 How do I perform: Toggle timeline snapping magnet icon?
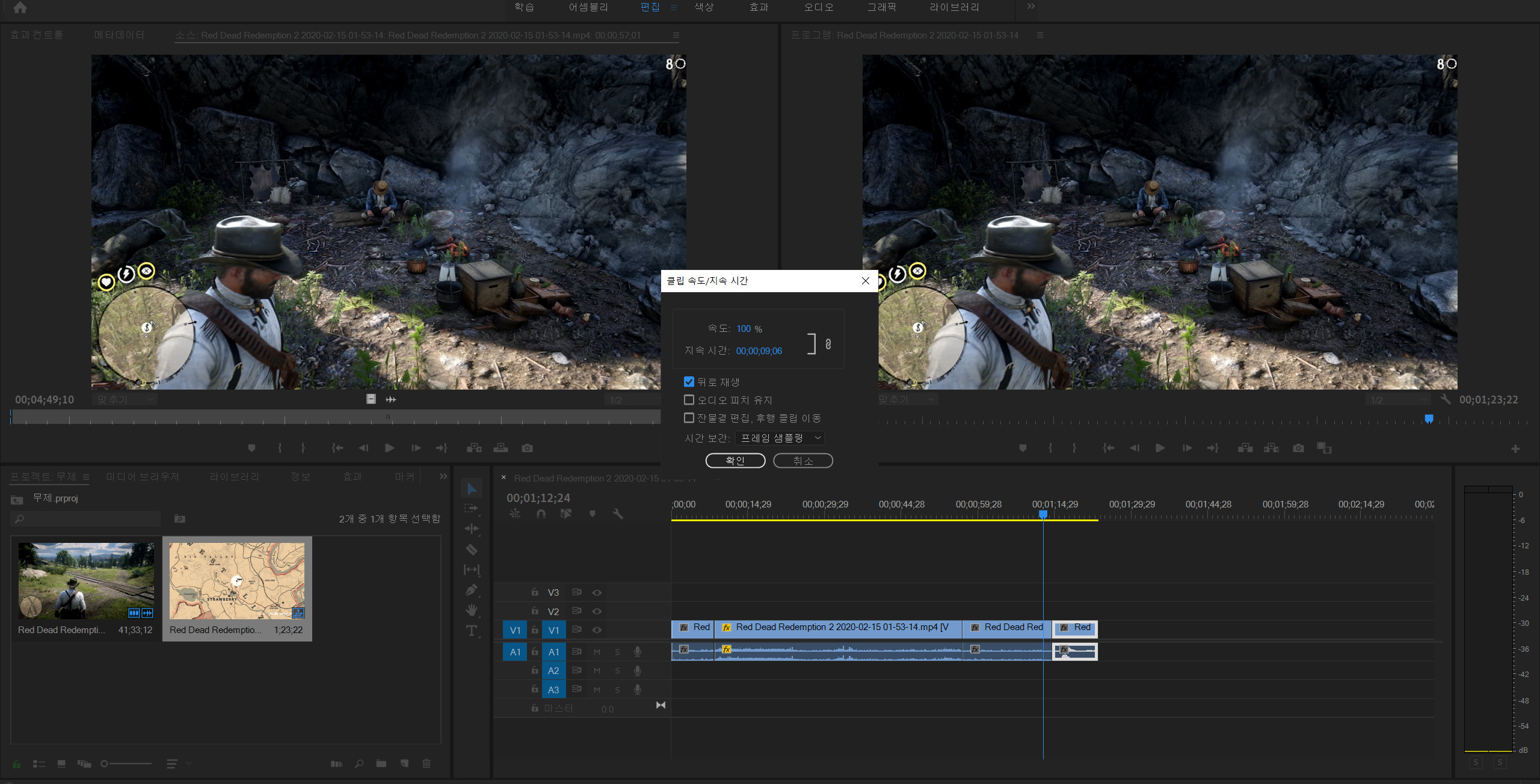[541, 514]
